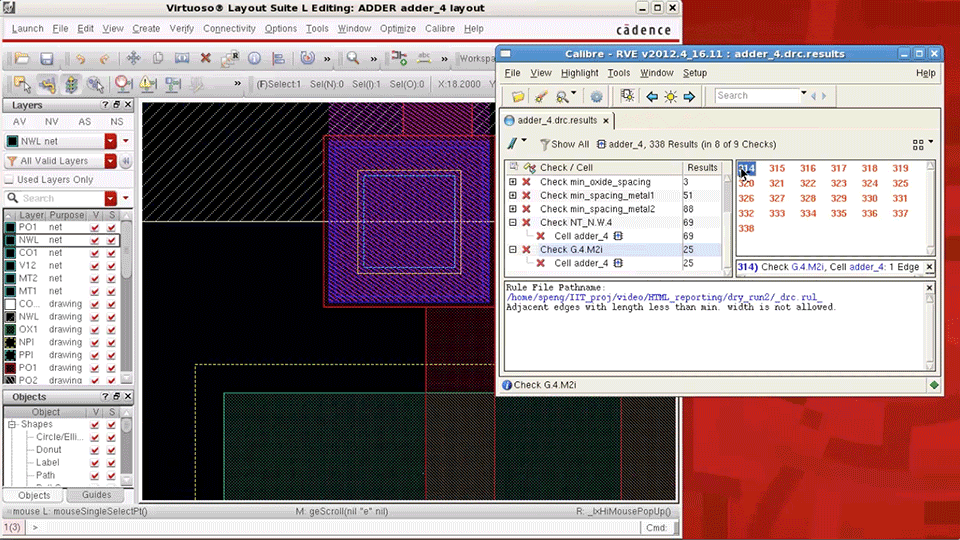
Task: Click the OX1 drawing layer color swatch
Action: pos(10,329)
